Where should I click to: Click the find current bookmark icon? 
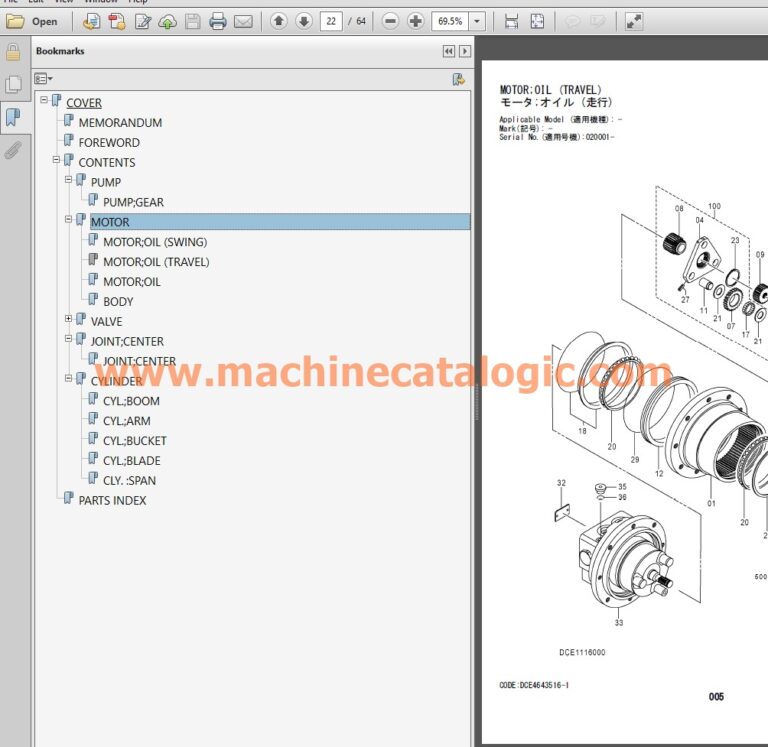tap(458, 79)
